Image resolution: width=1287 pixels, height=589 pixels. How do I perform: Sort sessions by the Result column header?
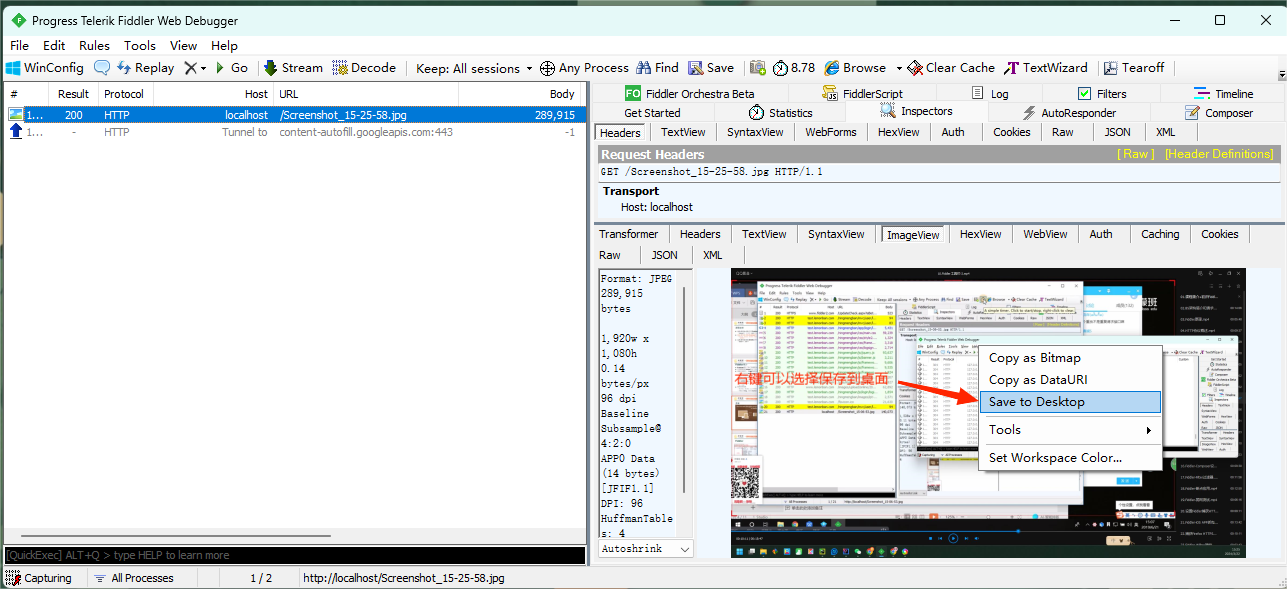(73, 94)
